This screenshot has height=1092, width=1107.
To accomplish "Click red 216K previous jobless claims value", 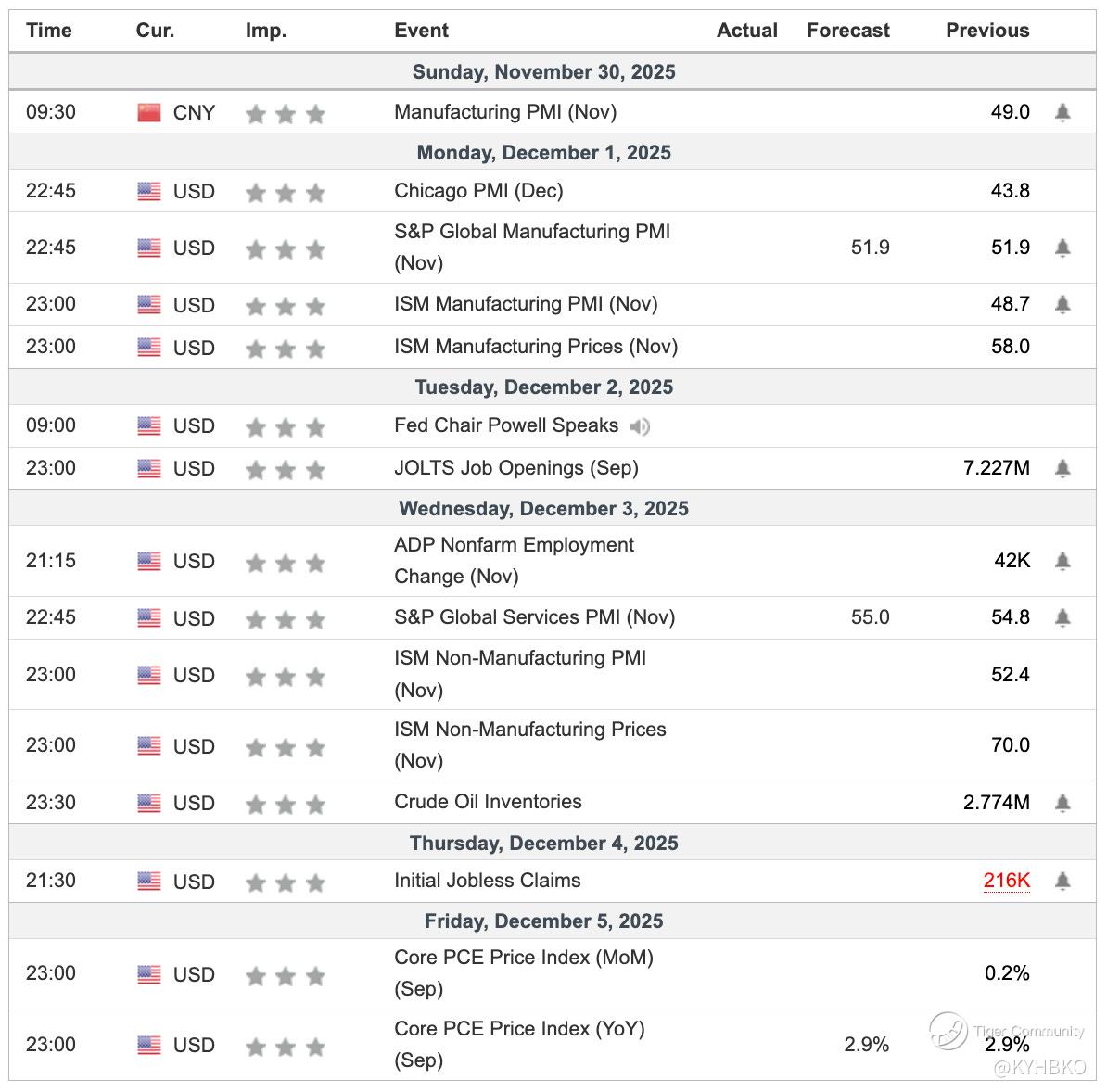I will pyautogui.click(x=1007, y=881).
